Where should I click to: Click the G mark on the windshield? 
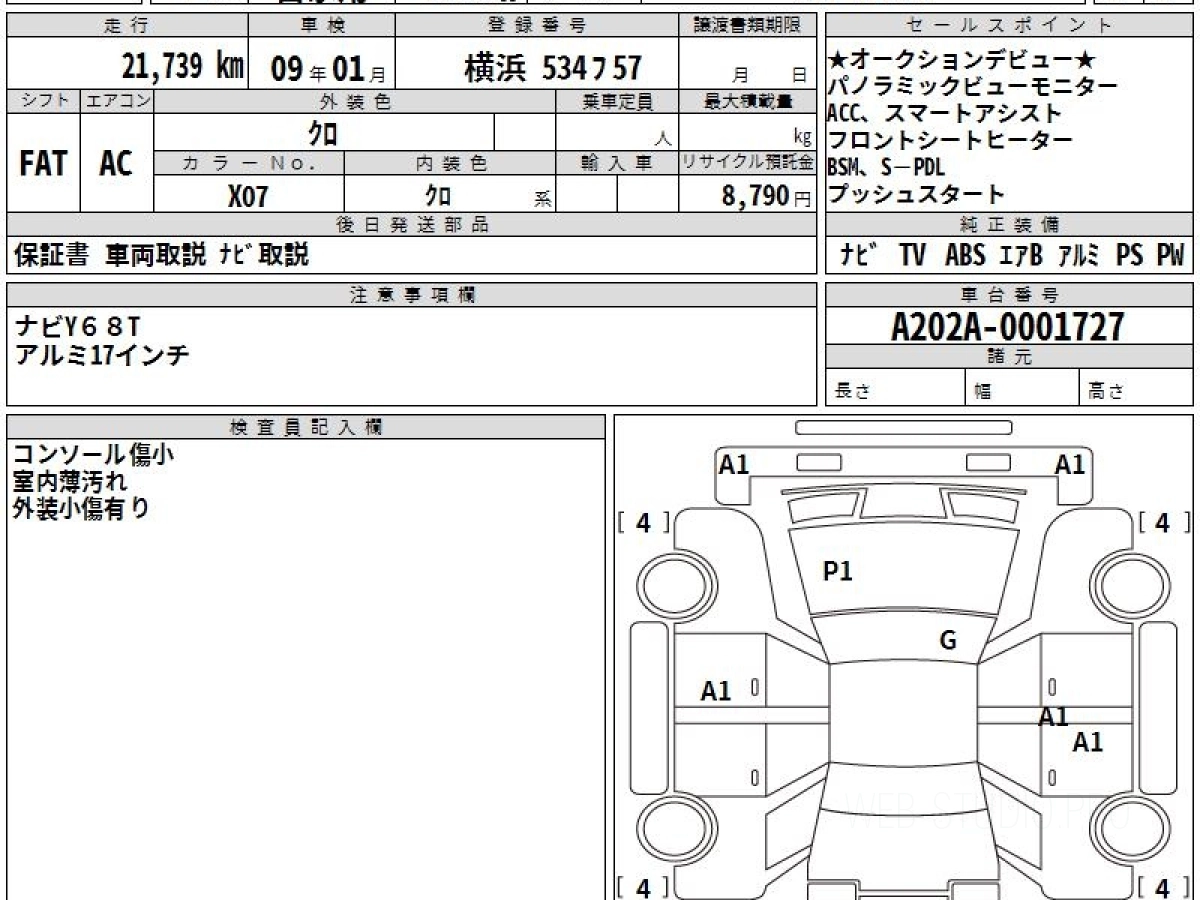pyautogui.click(x=948, y=640)
